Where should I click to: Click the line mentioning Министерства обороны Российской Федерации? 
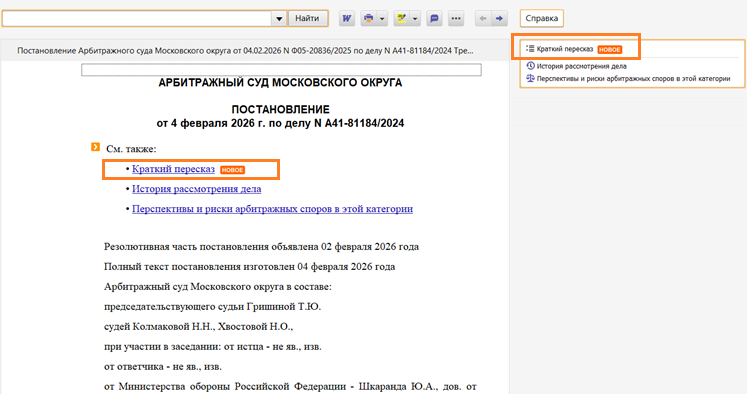[290, 387]
